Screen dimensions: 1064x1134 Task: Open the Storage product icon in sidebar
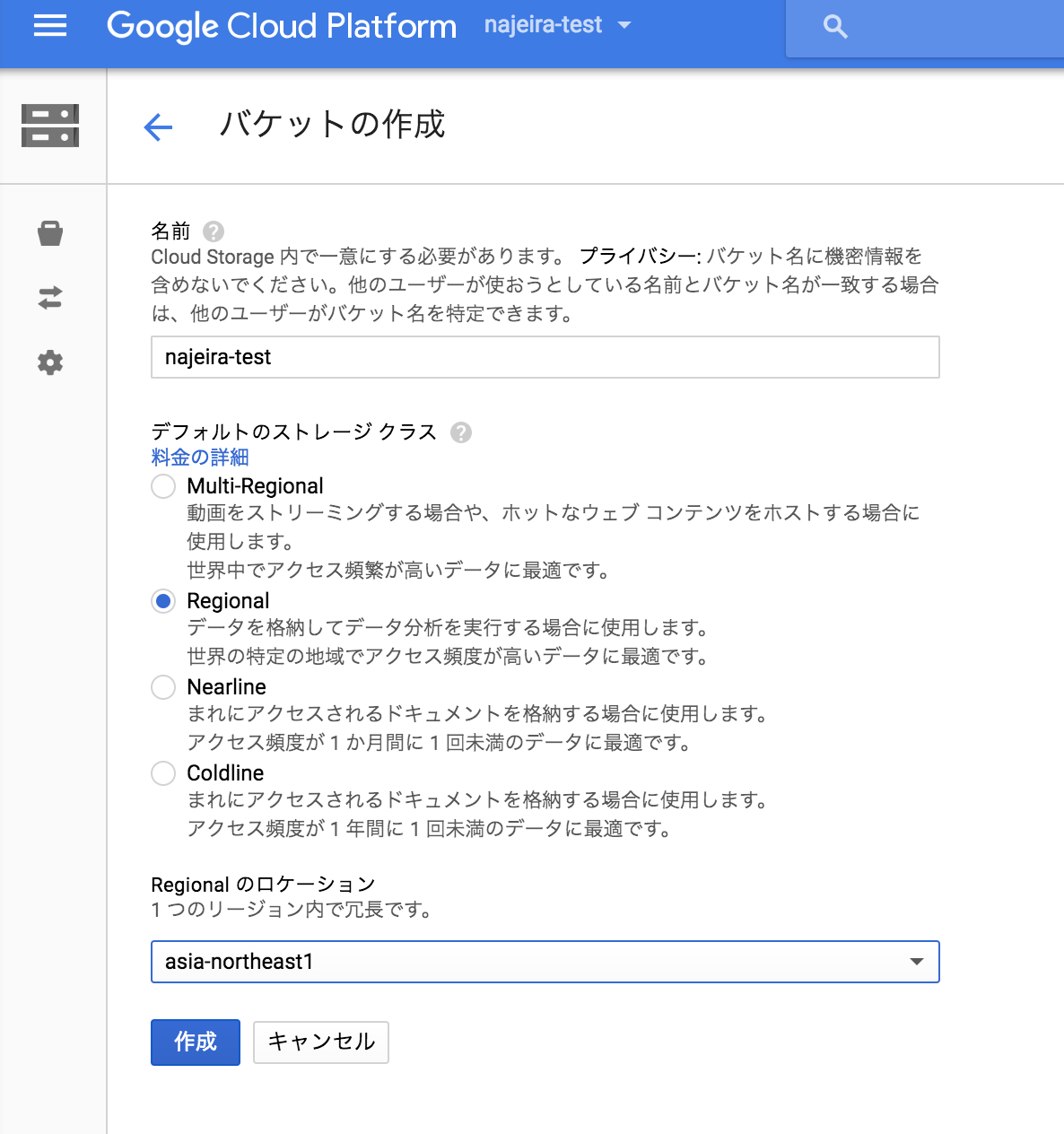point(50,126)
